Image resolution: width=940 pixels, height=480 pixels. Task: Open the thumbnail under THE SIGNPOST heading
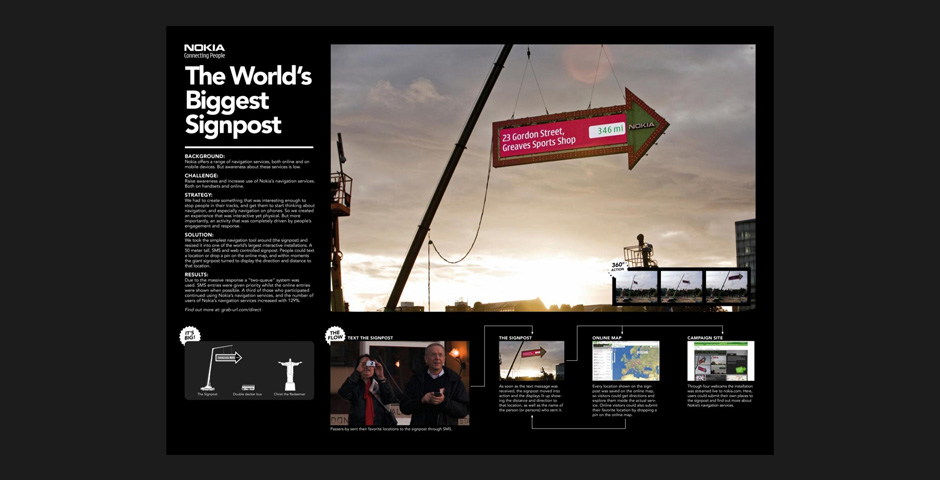531,361
